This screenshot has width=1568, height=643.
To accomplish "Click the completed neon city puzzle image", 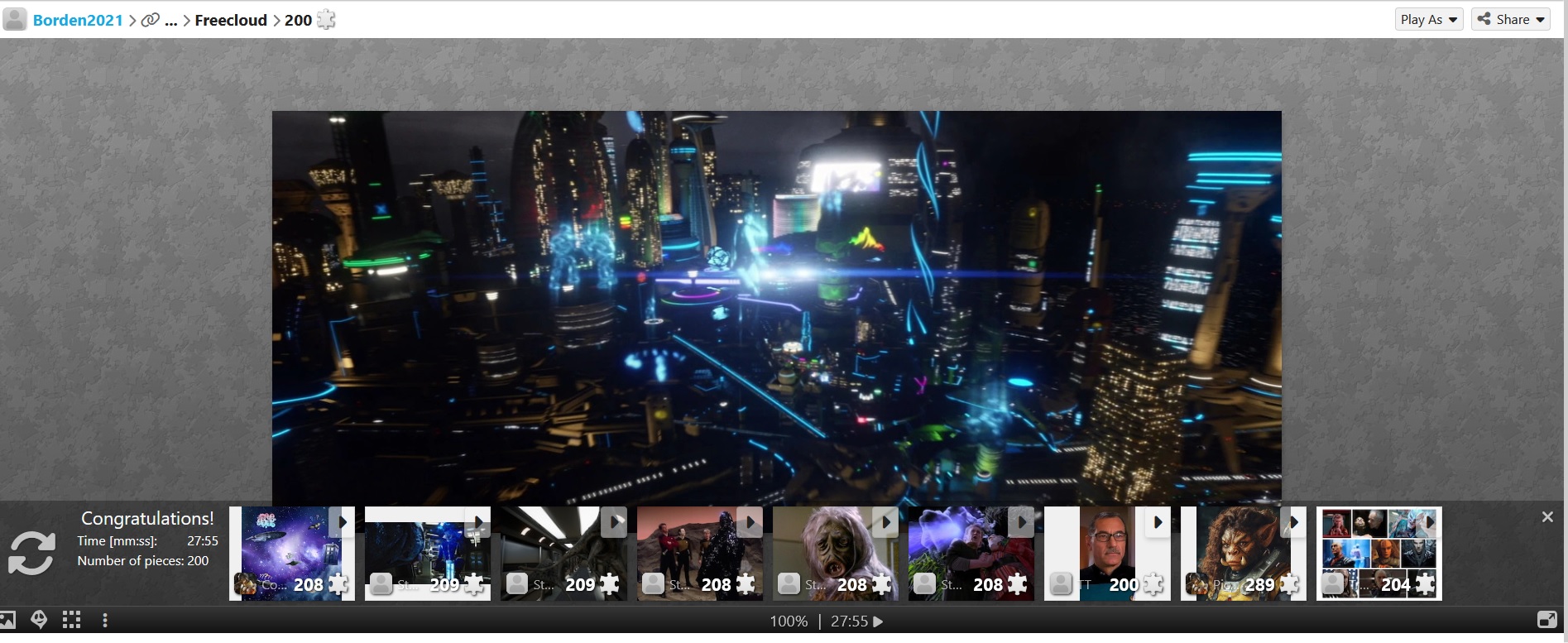I will point(777,306).
